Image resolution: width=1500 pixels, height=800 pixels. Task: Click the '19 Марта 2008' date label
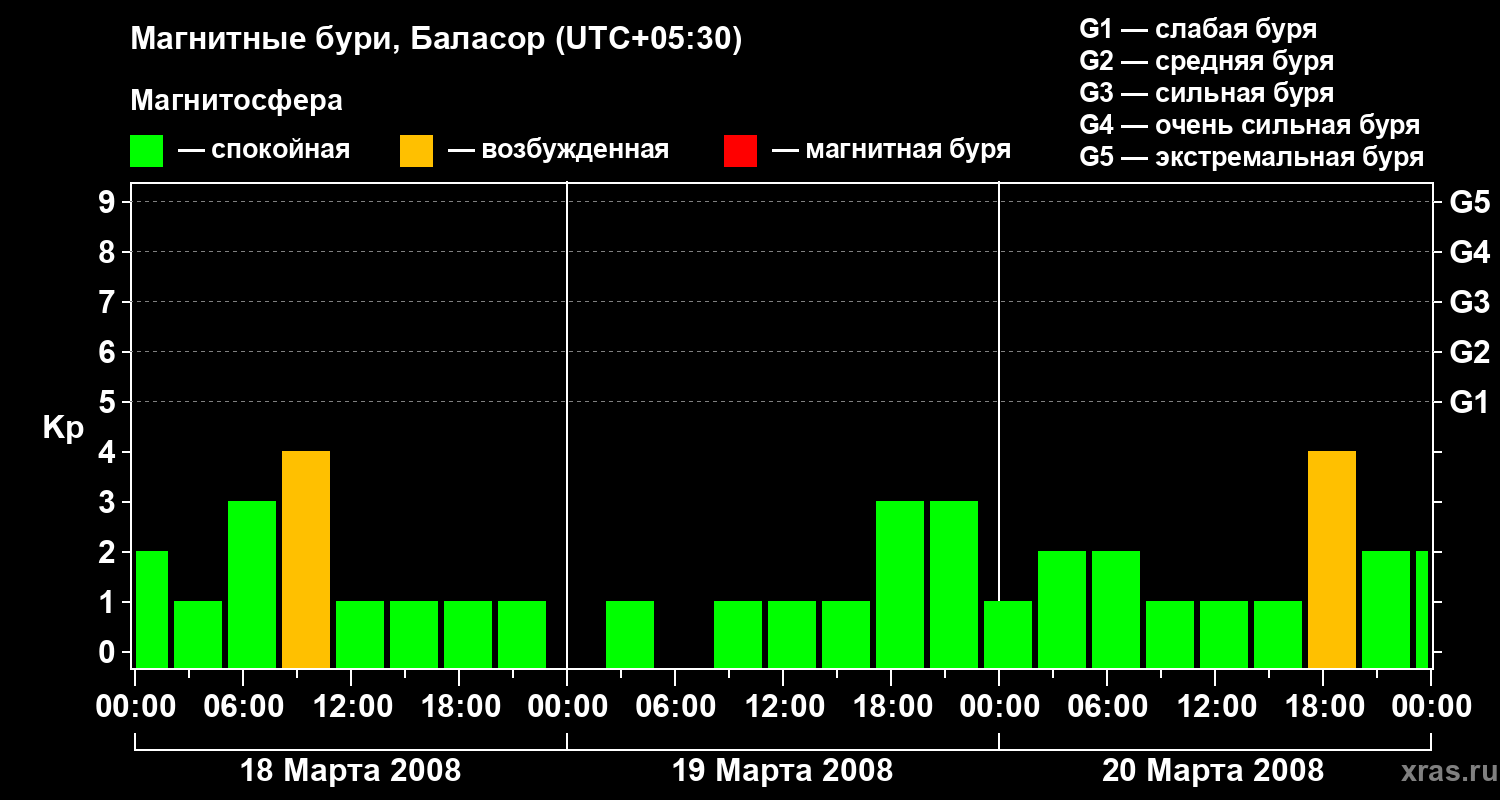pyautogui.click(x=782, y=771)
